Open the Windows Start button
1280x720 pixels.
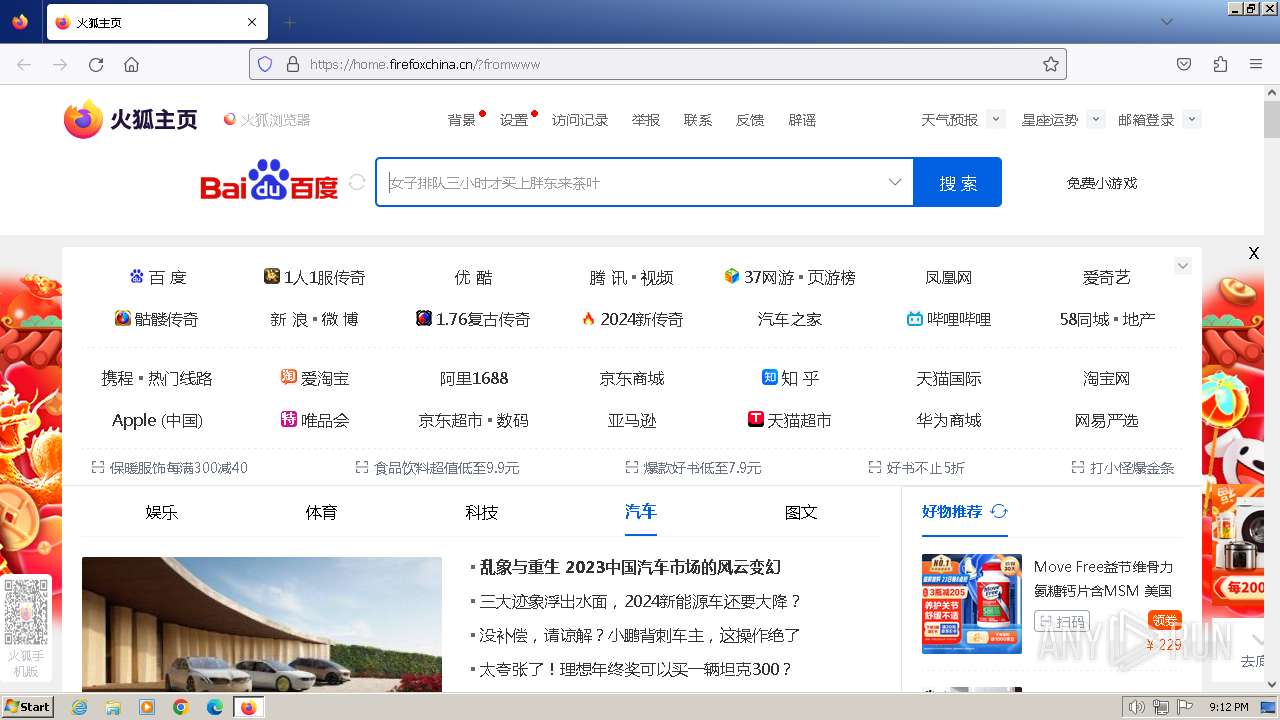27,706
